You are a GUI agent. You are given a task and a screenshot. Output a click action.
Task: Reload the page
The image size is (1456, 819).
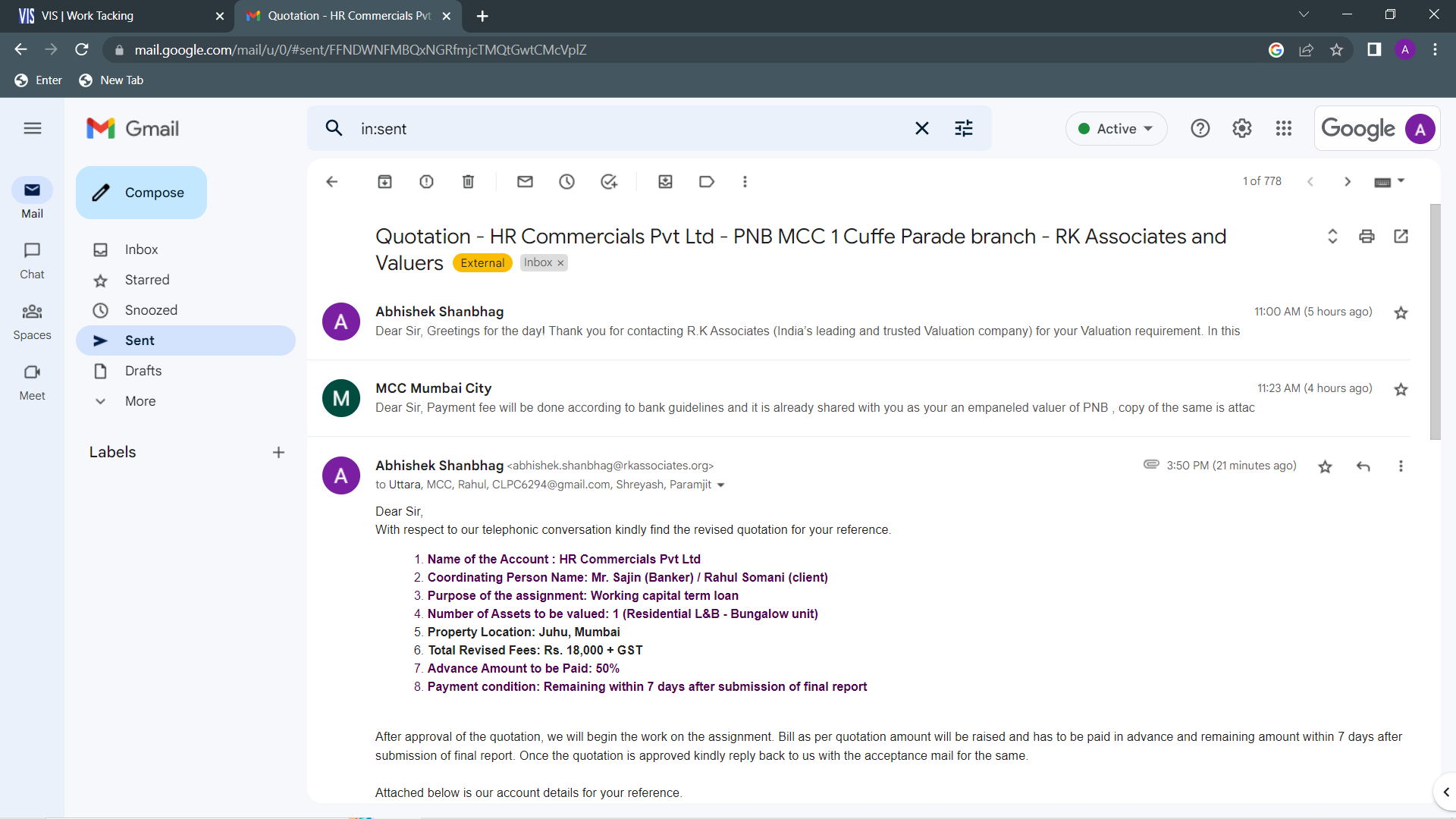82,50
